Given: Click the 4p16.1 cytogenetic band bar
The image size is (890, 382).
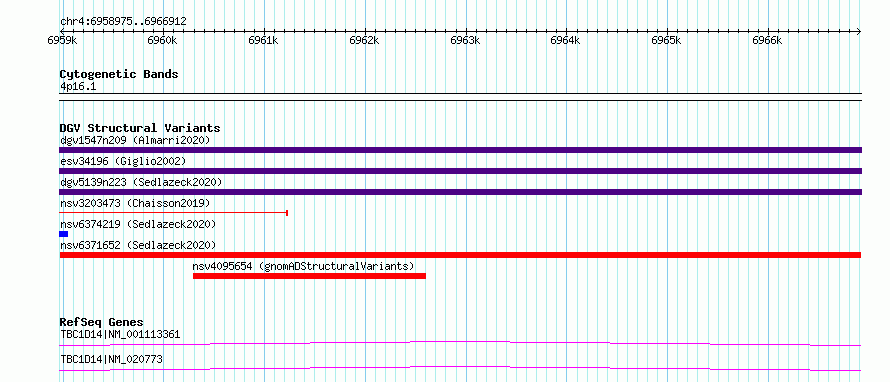Looking at the screenshot, I should pos(460,97).
